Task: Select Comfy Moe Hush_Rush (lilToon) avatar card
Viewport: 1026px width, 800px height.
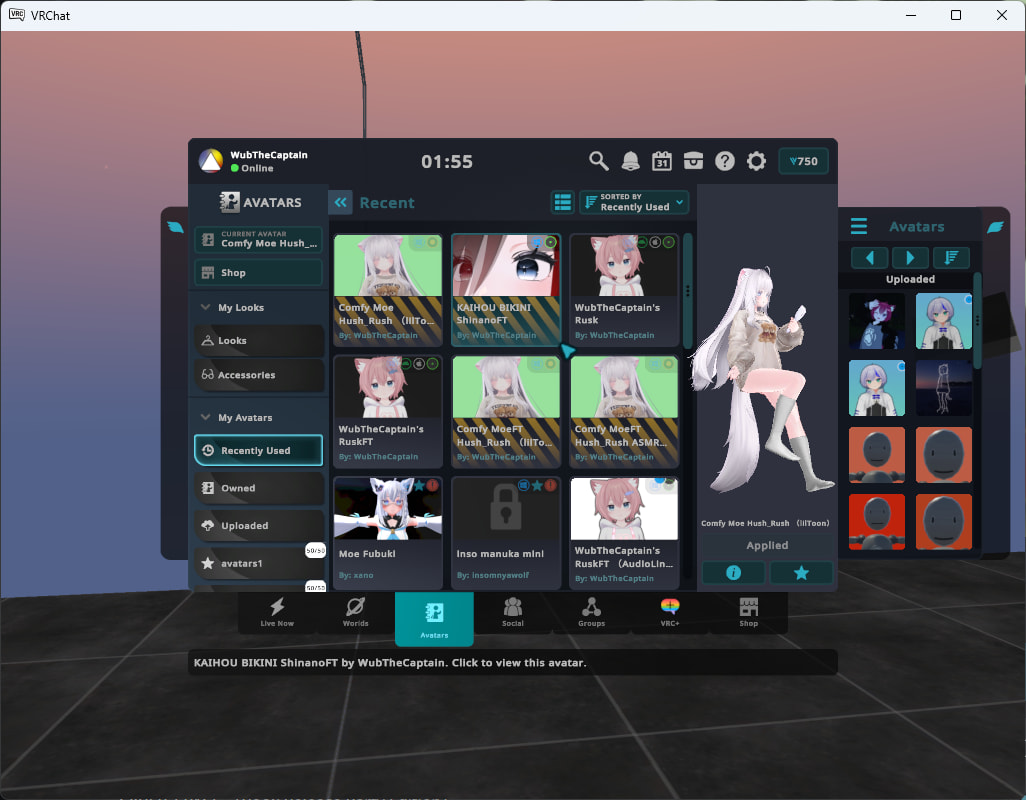Action: click(388, 290)
